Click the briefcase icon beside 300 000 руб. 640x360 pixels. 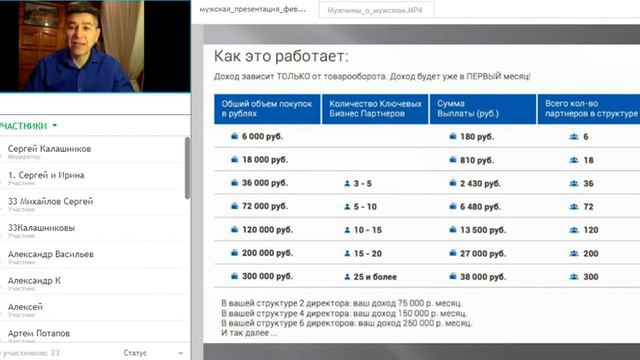(234, 276)
